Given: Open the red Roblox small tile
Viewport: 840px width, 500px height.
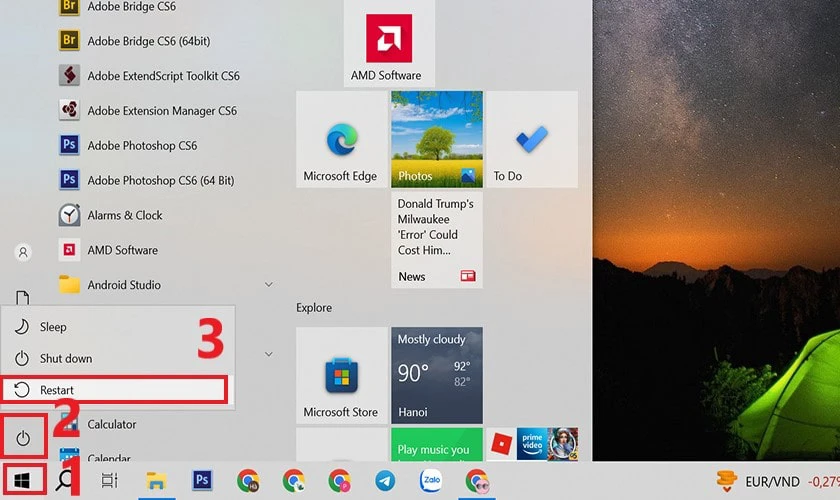Looking at the screenshot, I should [501, 444].
